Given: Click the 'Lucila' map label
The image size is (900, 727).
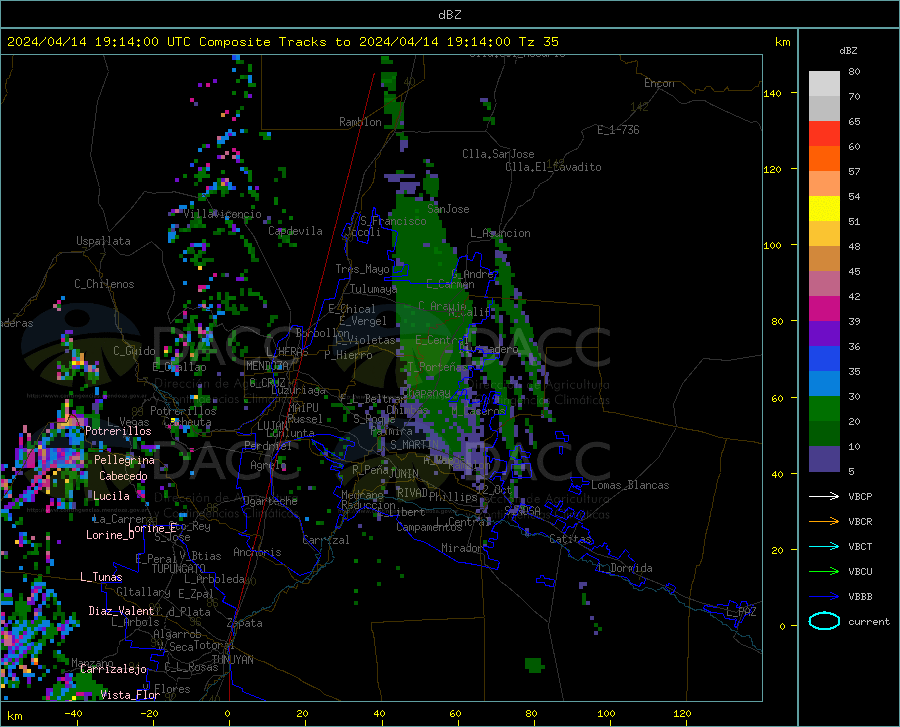Looking at the screenshot, I should click(x=111, y=496).
